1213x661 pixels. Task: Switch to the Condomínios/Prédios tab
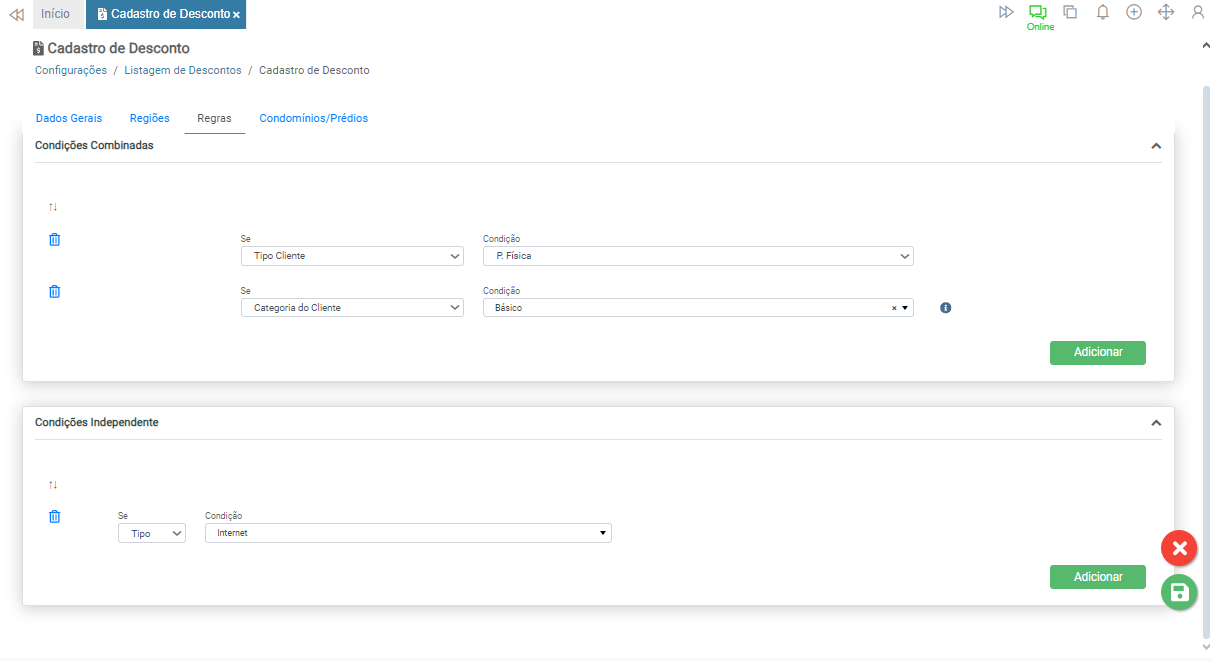pyautogui.click(x=313, y=118)
